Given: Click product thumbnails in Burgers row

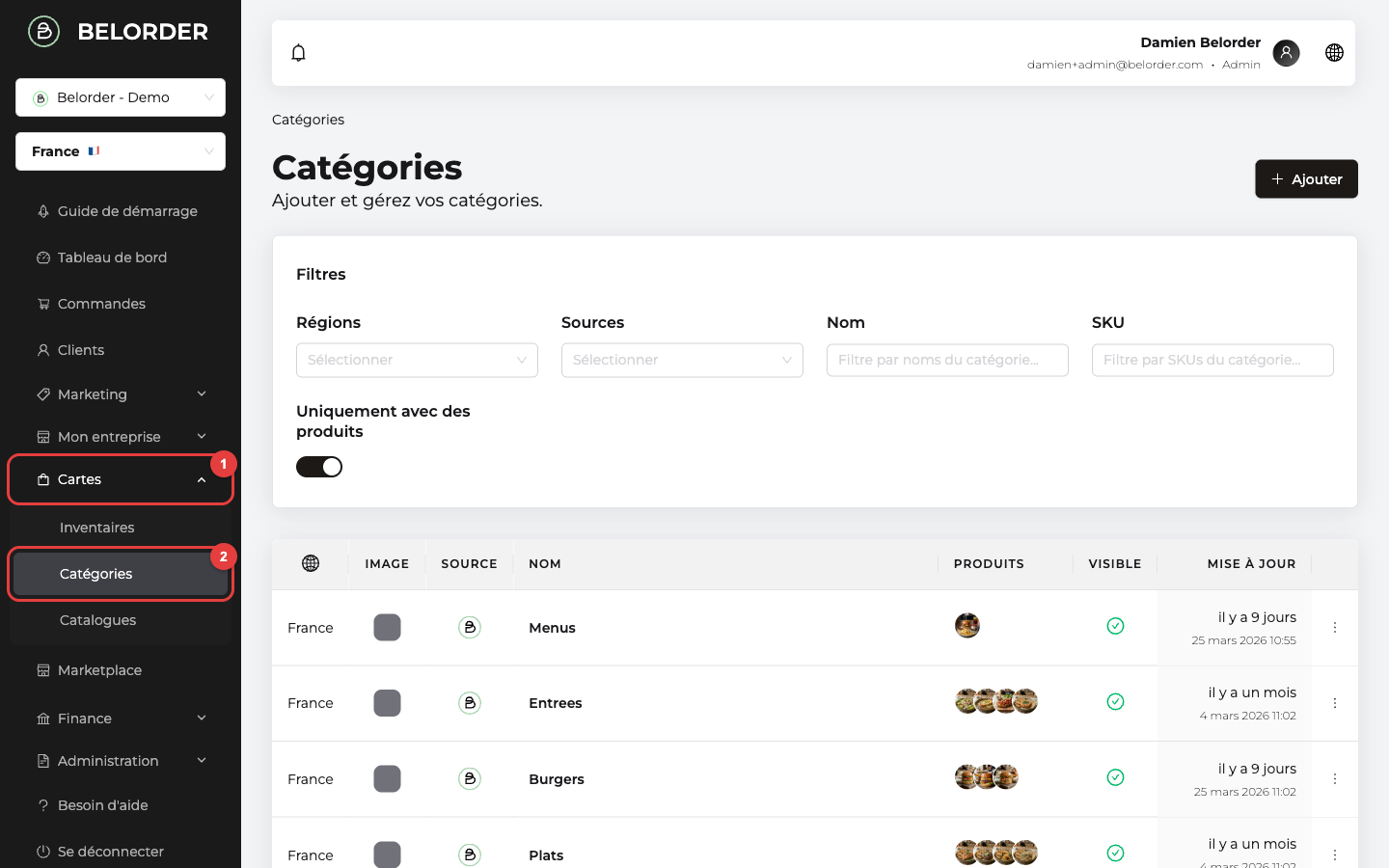Looking at the screenshot, I should point(987,777).
